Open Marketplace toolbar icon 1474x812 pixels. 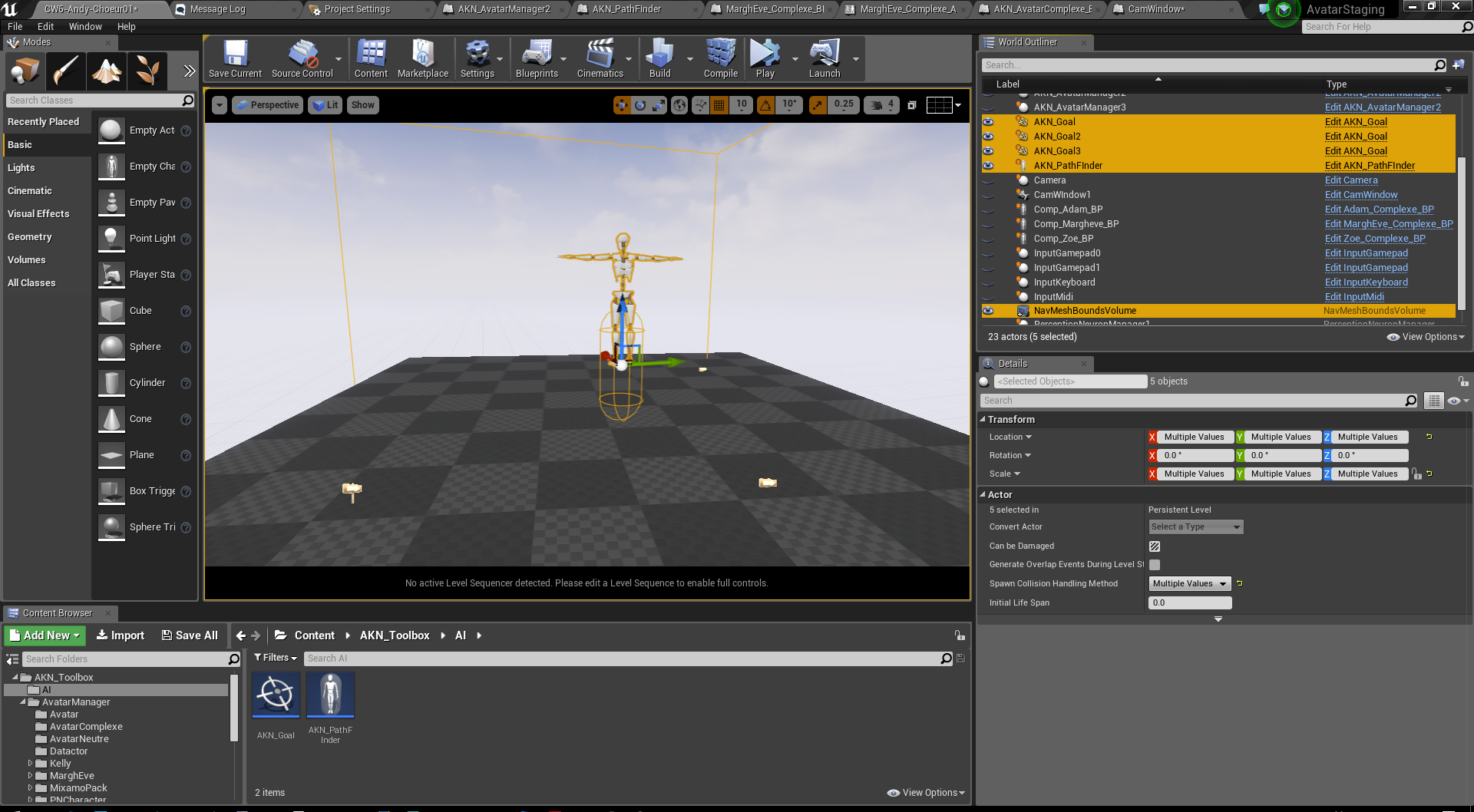coord(423,59)
